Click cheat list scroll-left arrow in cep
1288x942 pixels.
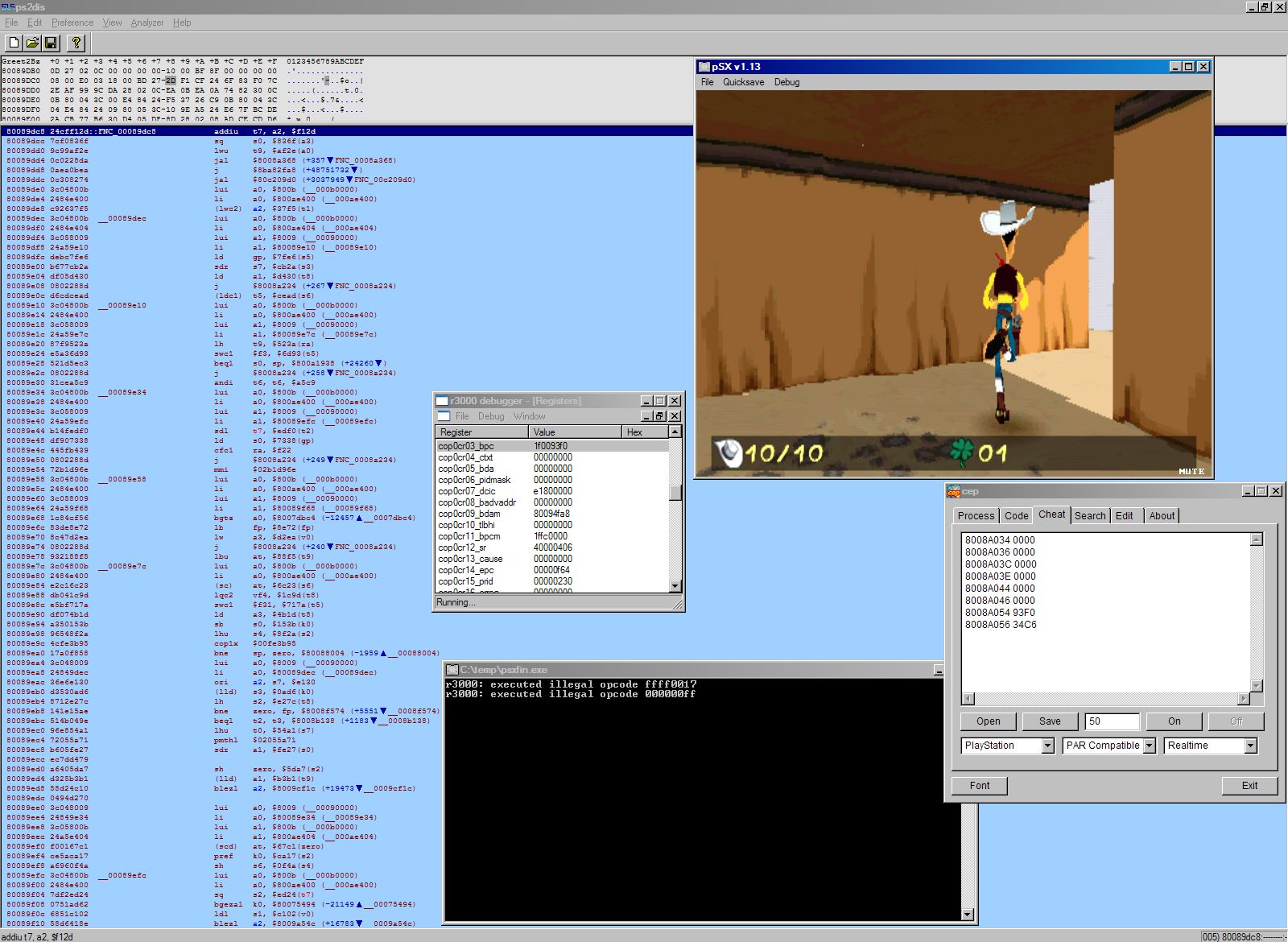point(968,699)
